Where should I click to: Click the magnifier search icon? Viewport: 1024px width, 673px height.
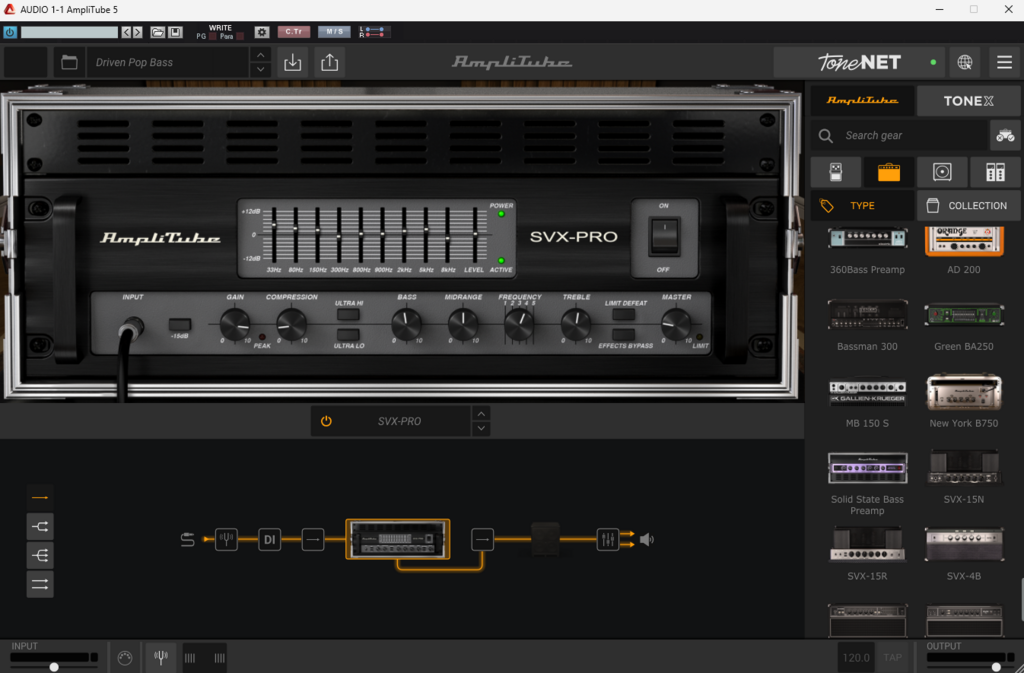(825, 136)
